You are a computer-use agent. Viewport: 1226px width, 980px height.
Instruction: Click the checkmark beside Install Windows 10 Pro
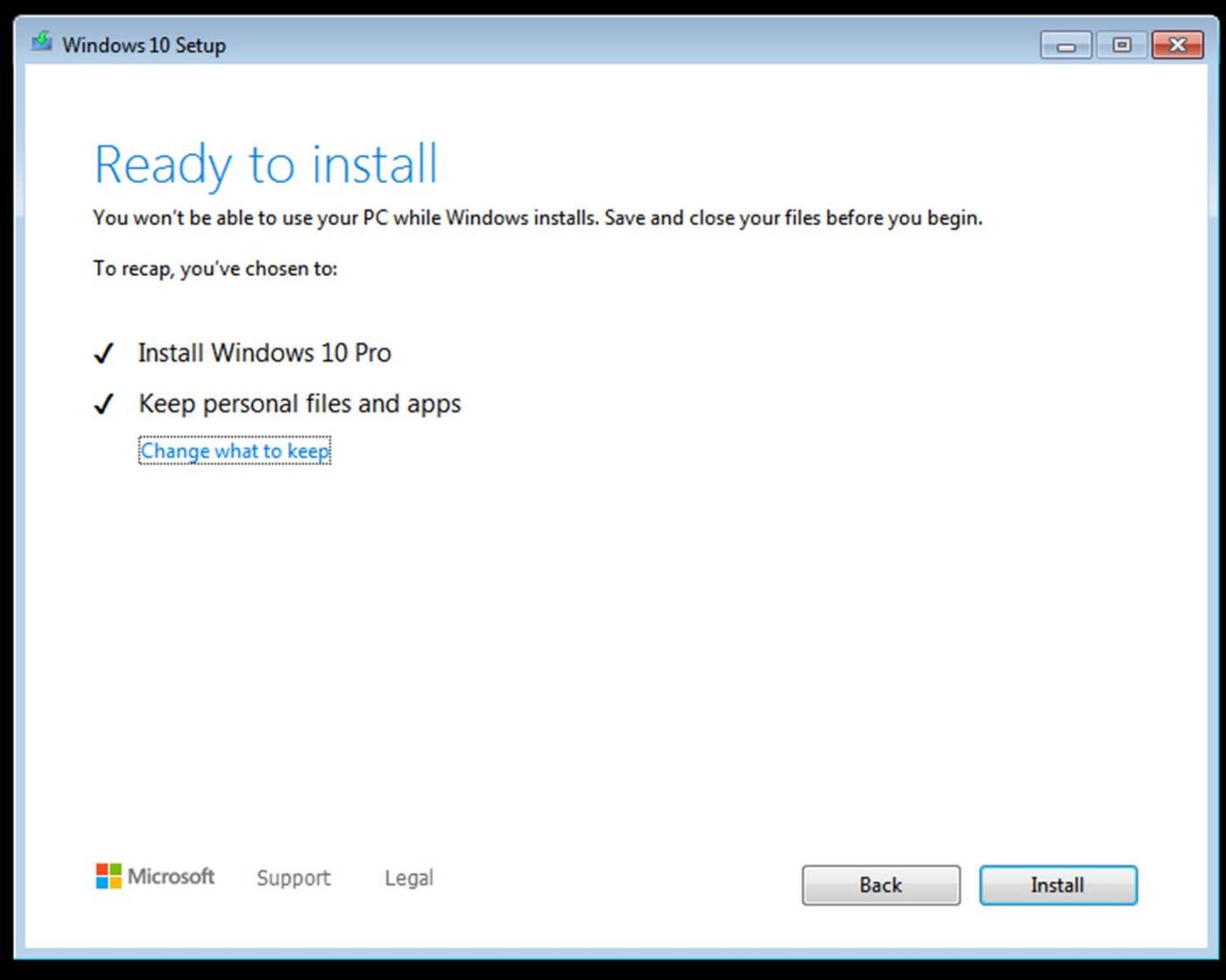[103, 352]
